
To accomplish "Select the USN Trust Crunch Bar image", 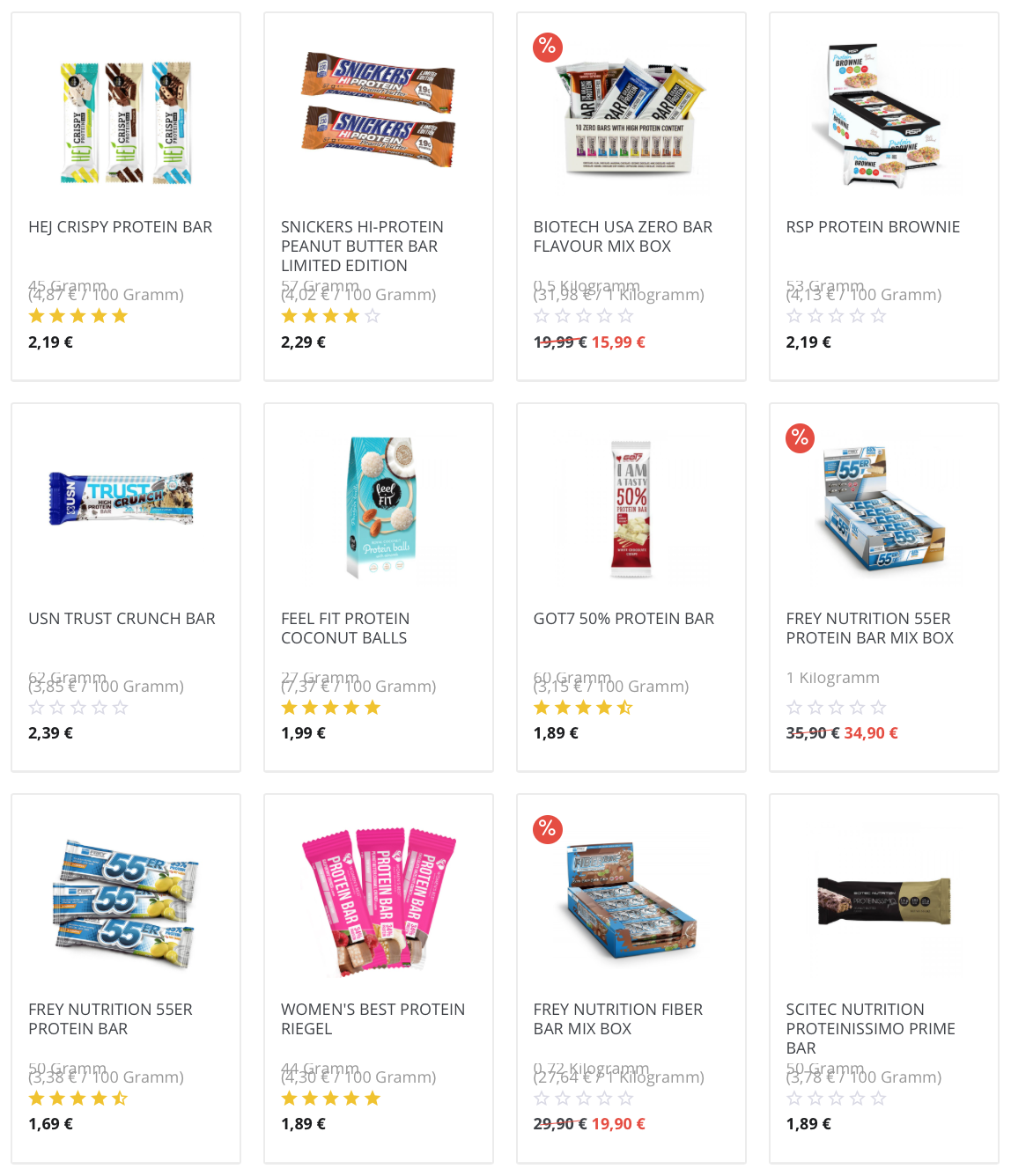I will click(122, 499).
